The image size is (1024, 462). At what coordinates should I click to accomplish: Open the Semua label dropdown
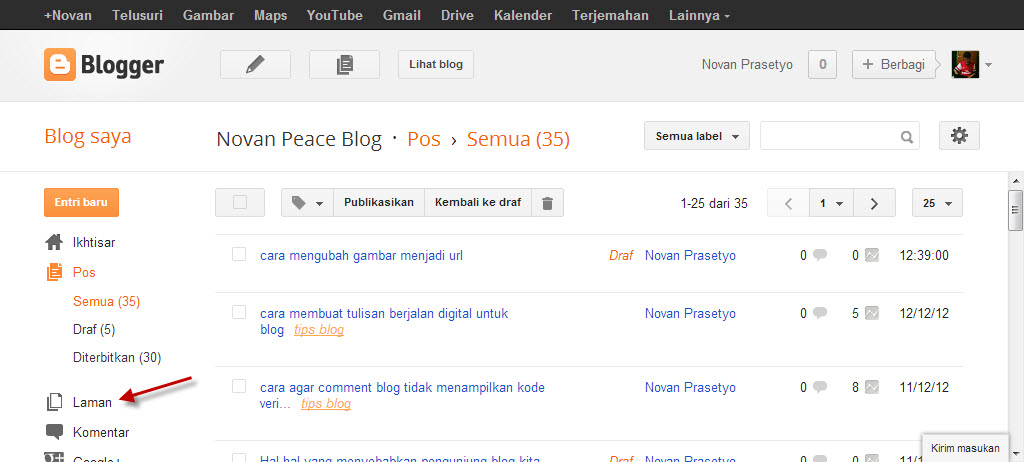pyautogui.click(x=697, y=136)
